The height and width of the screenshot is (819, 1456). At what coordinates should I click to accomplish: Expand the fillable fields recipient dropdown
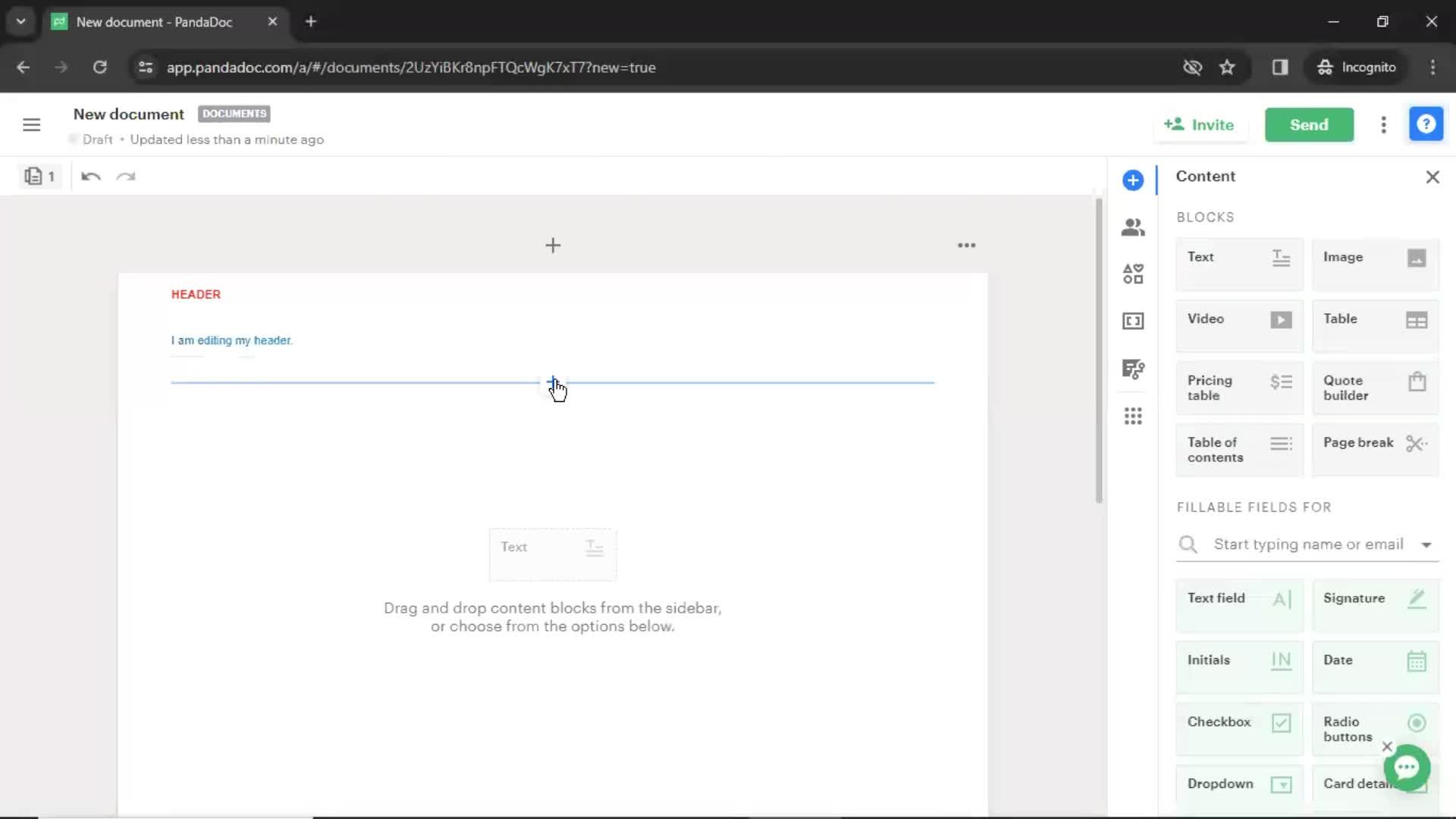click(1427, 544)
